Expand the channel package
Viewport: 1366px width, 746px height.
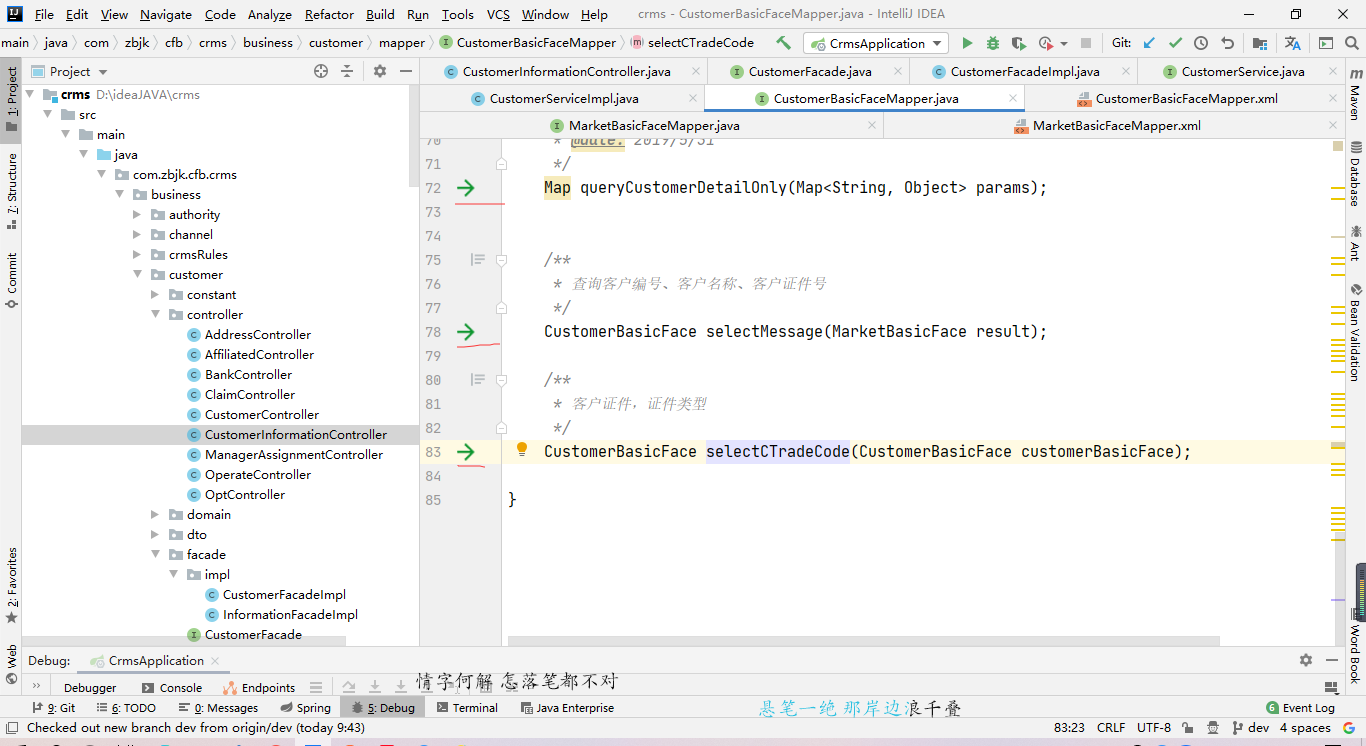[x=138, y=234]
